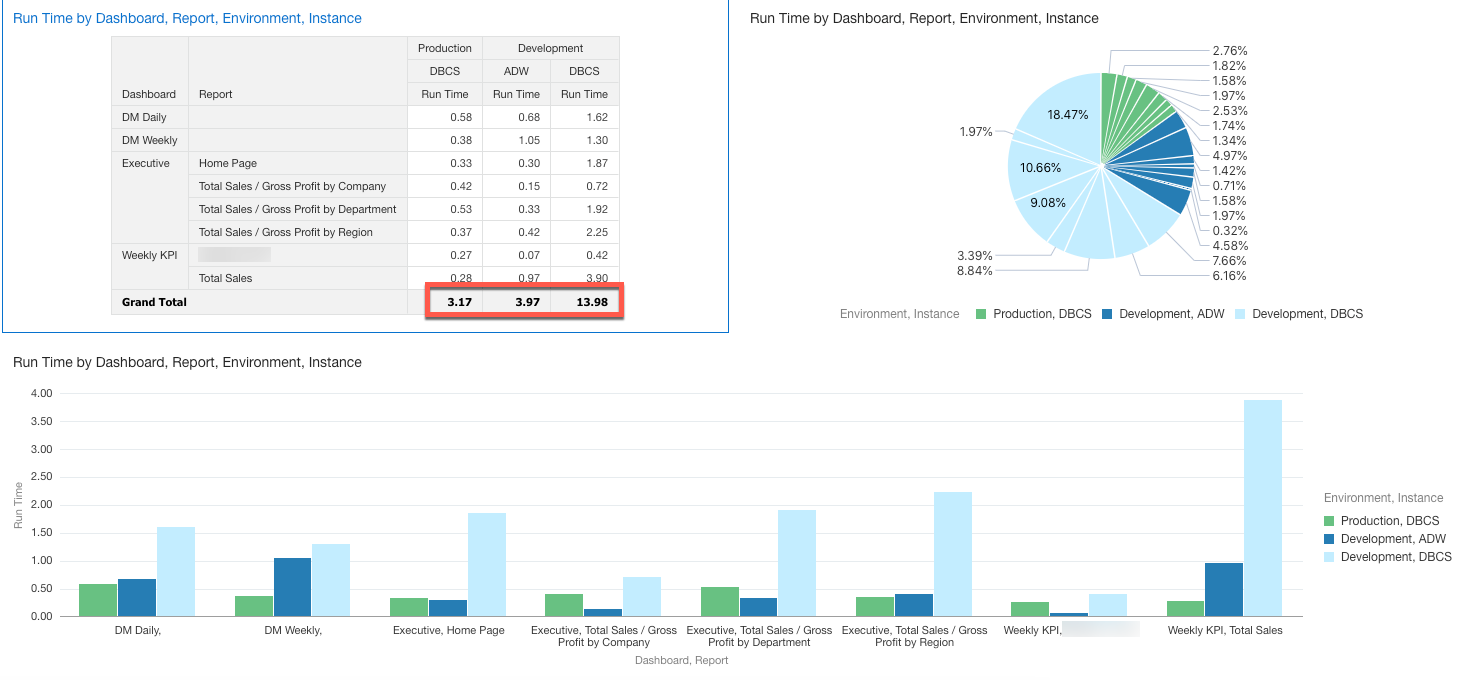Click the Grand Total value 13.98
The width and height of the screenshot is (1462, 680).
click(584, 302)
